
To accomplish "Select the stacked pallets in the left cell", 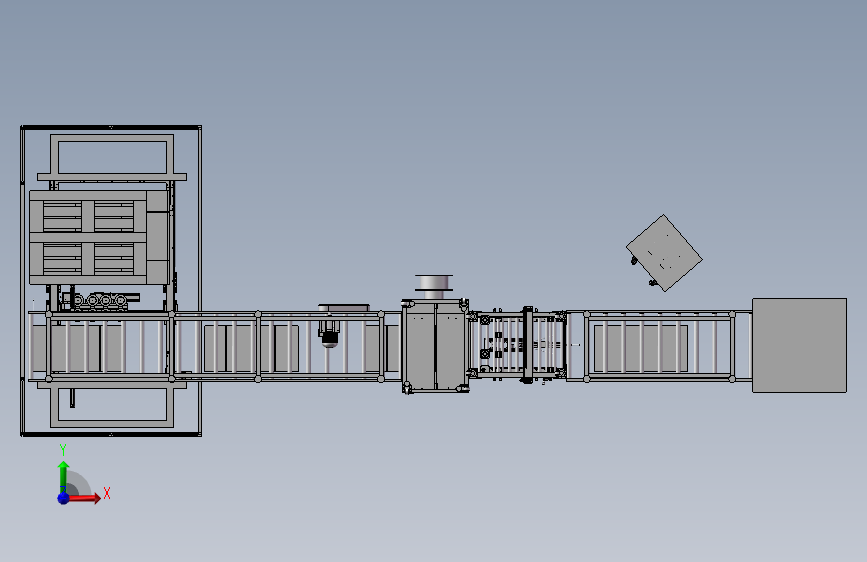I will pyautogui.click(x=100, y=237).
